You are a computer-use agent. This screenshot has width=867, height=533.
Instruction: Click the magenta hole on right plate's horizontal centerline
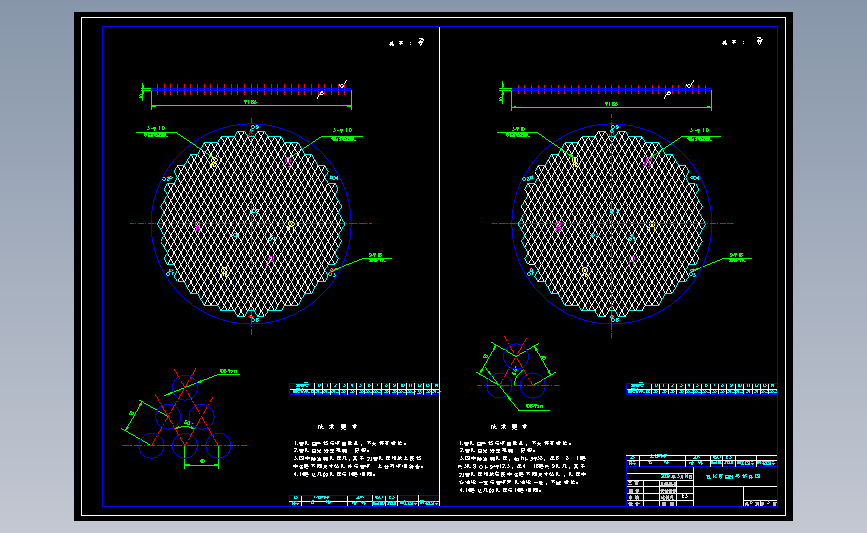[558, 226]
